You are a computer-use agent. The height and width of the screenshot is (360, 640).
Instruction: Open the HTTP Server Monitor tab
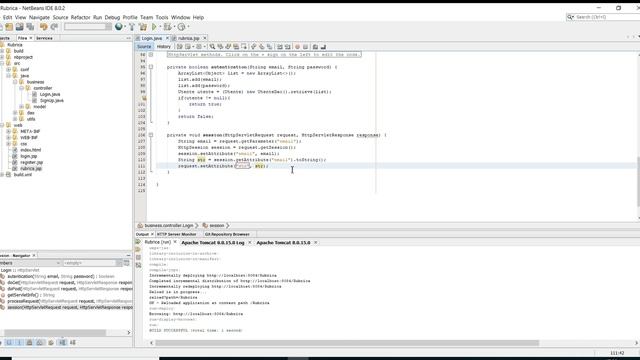[176, 234]
